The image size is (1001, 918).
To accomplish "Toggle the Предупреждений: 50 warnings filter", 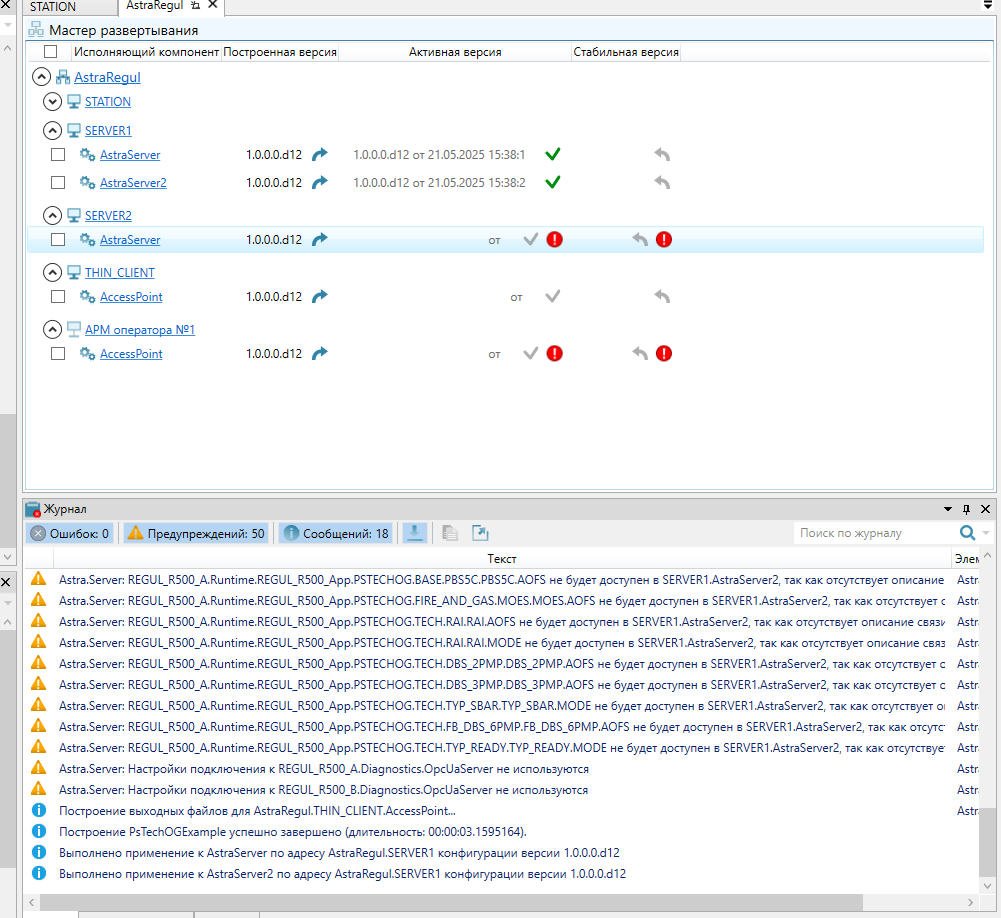I will (196, 533).
